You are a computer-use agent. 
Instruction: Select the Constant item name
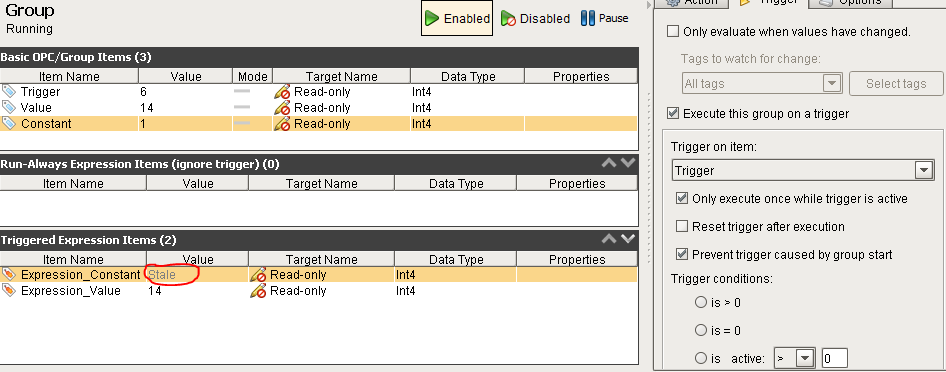pyautogui.click(x=46, y=124)
